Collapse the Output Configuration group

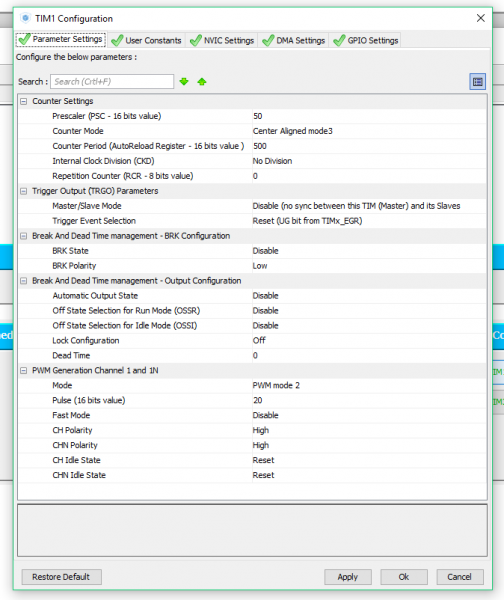click(24, 281)
